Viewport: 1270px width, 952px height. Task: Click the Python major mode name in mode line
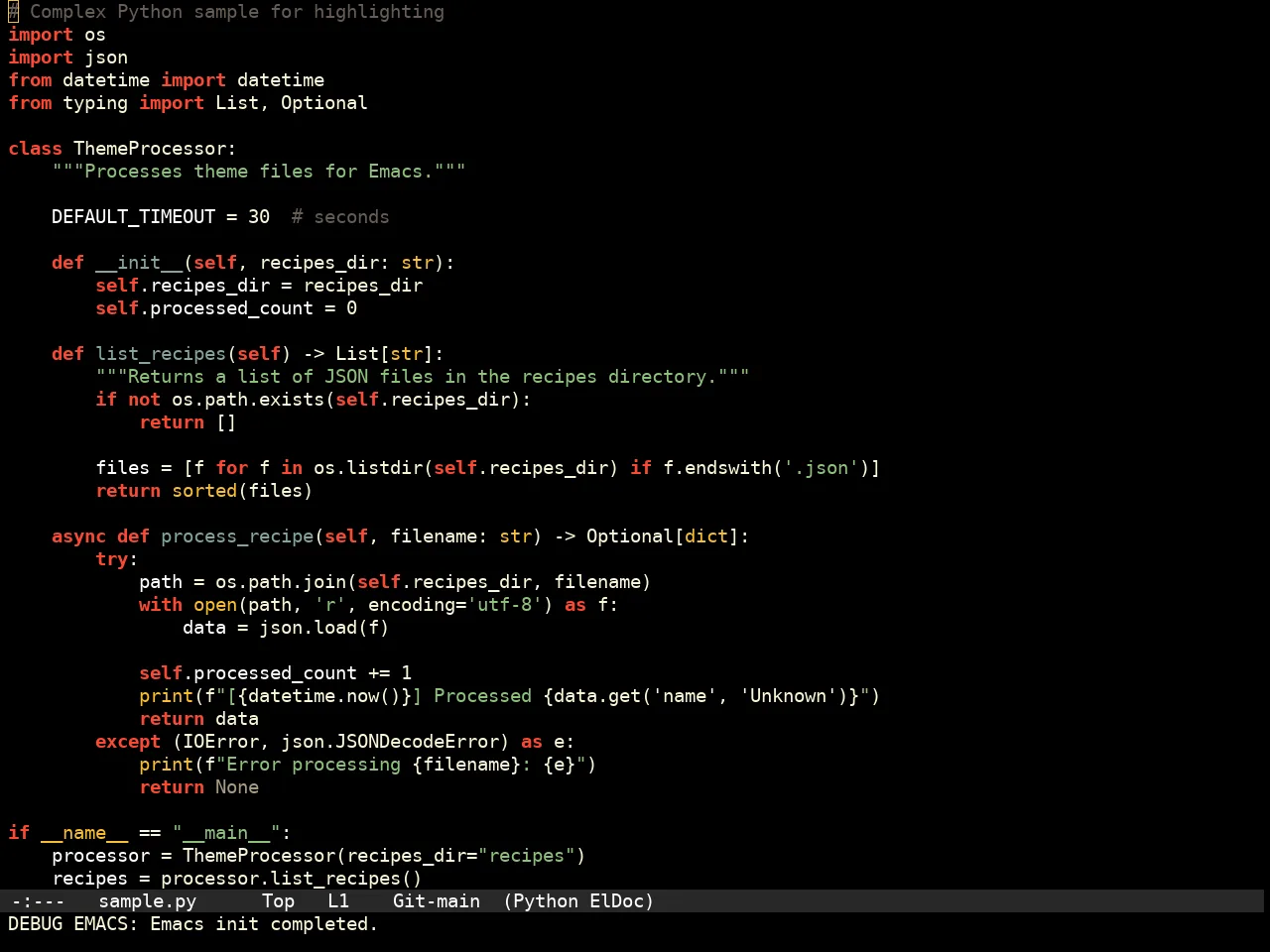[x=546, y=901]
